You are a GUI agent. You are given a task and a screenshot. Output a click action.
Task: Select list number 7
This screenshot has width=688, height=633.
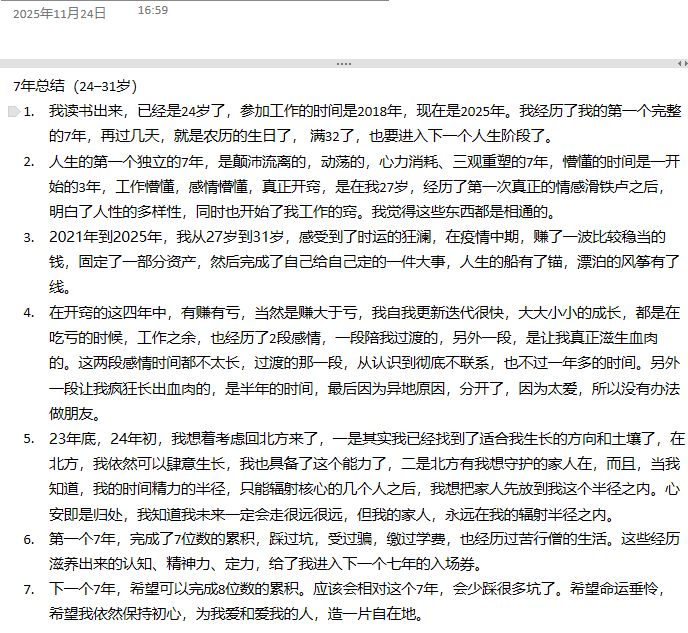pyautogui.click(x=28, y=589)
